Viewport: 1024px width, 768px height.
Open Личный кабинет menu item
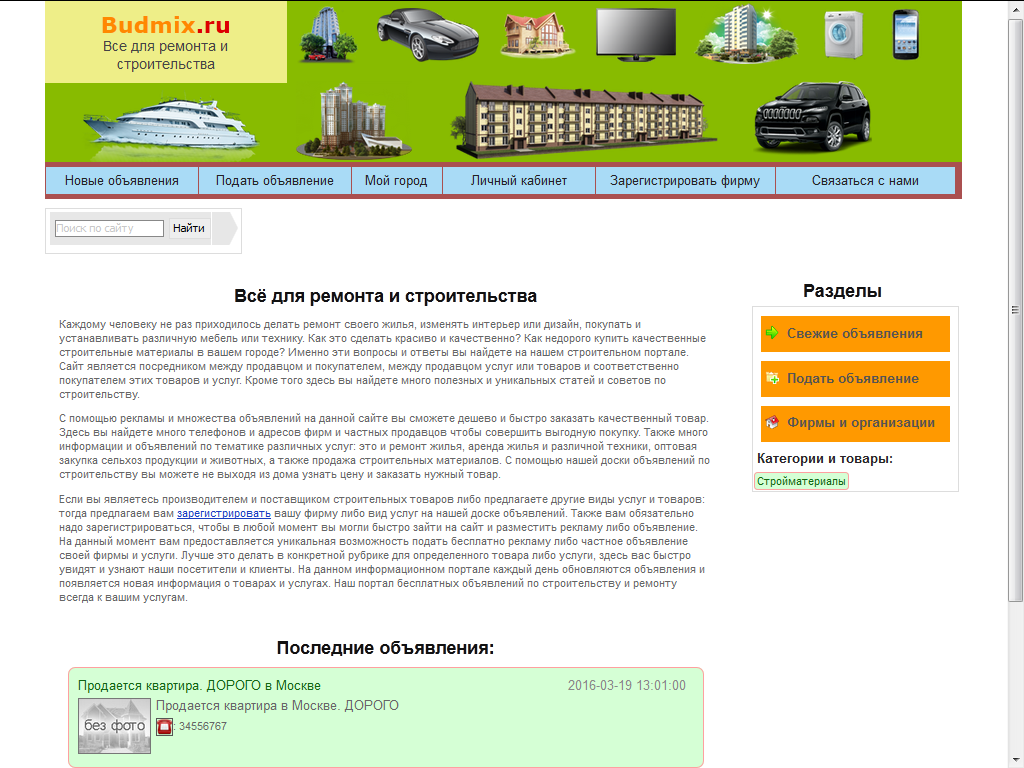click(x=519, y=181)
